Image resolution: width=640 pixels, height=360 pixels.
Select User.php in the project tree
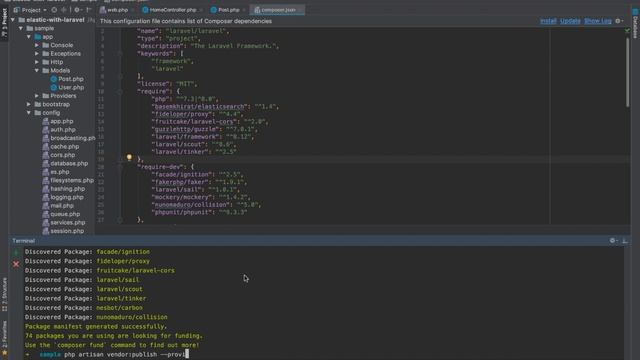67,87
